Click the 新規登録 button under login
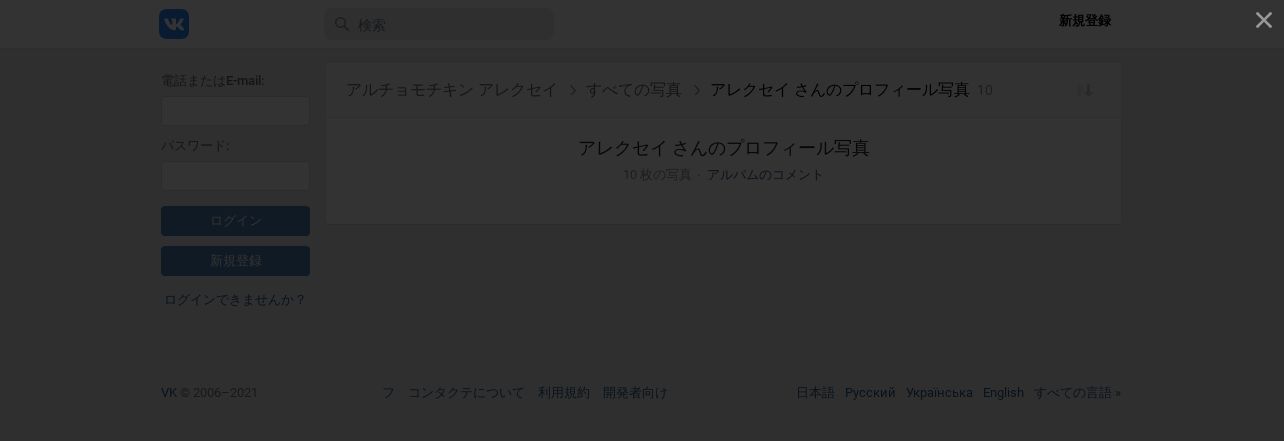The height and width of the screenshot is (441, 1284). pos(236,261)
